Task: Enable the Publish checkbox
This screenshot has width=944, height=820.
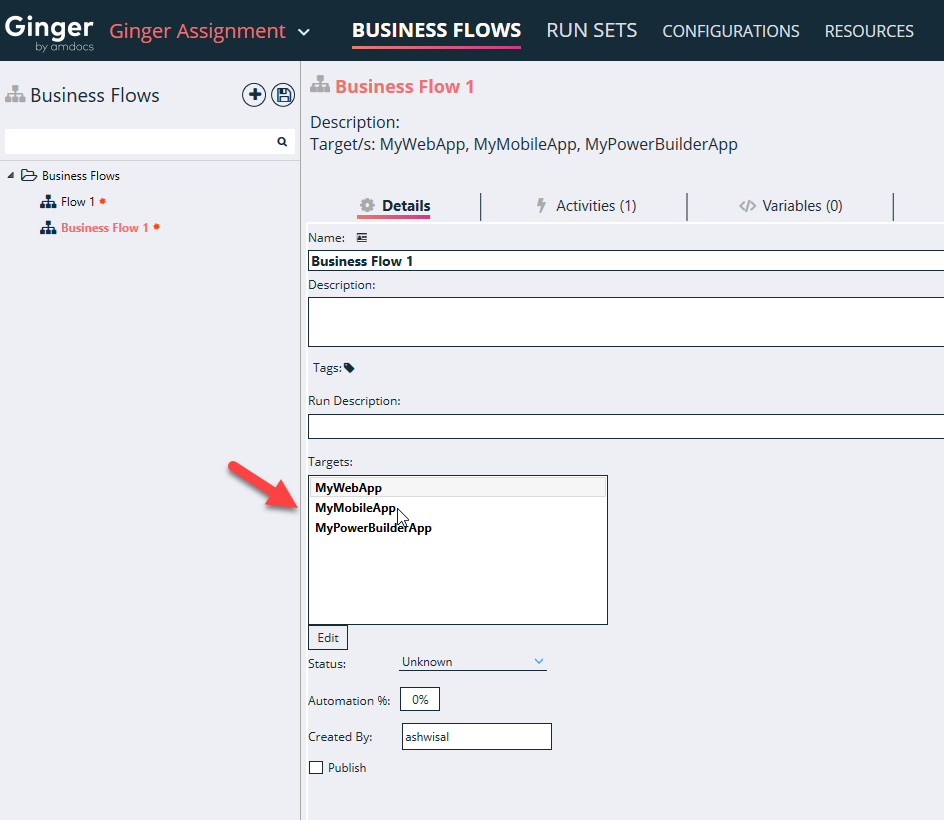Action: 316,768
